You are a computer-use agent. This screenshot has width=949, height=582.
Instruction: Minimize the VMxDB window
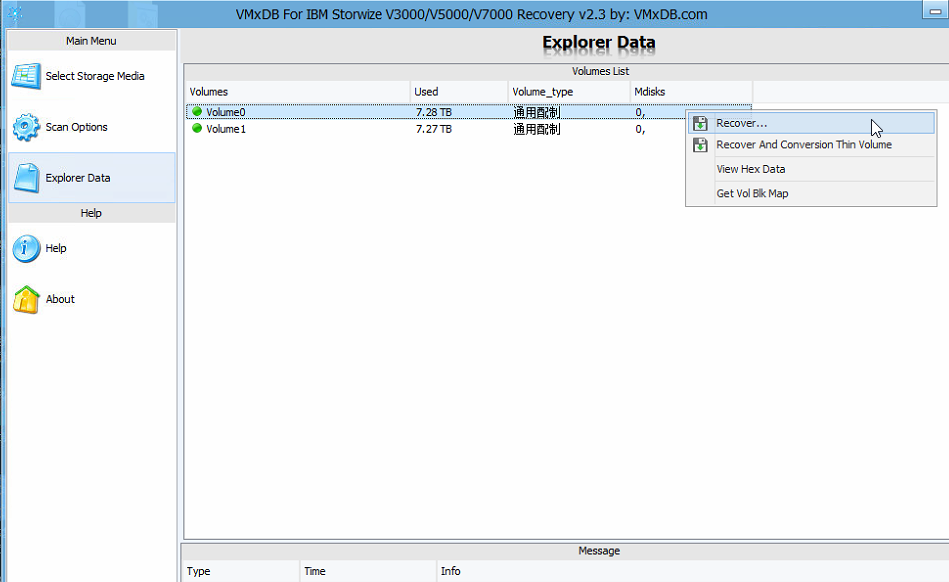(935, 10)
